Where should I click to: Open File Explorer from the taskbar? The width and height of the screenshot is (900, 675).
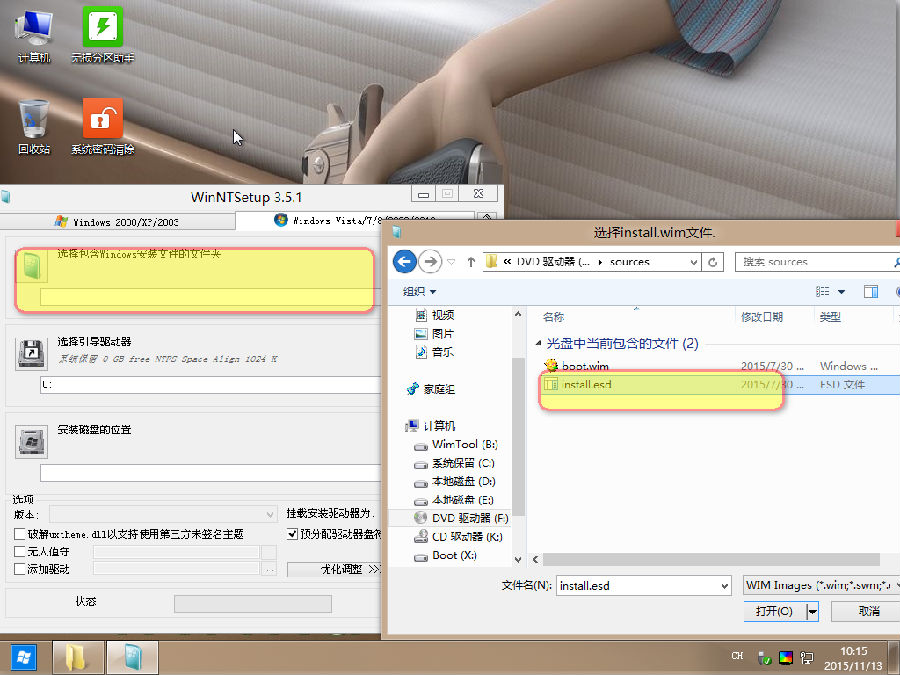coord(78,657)
